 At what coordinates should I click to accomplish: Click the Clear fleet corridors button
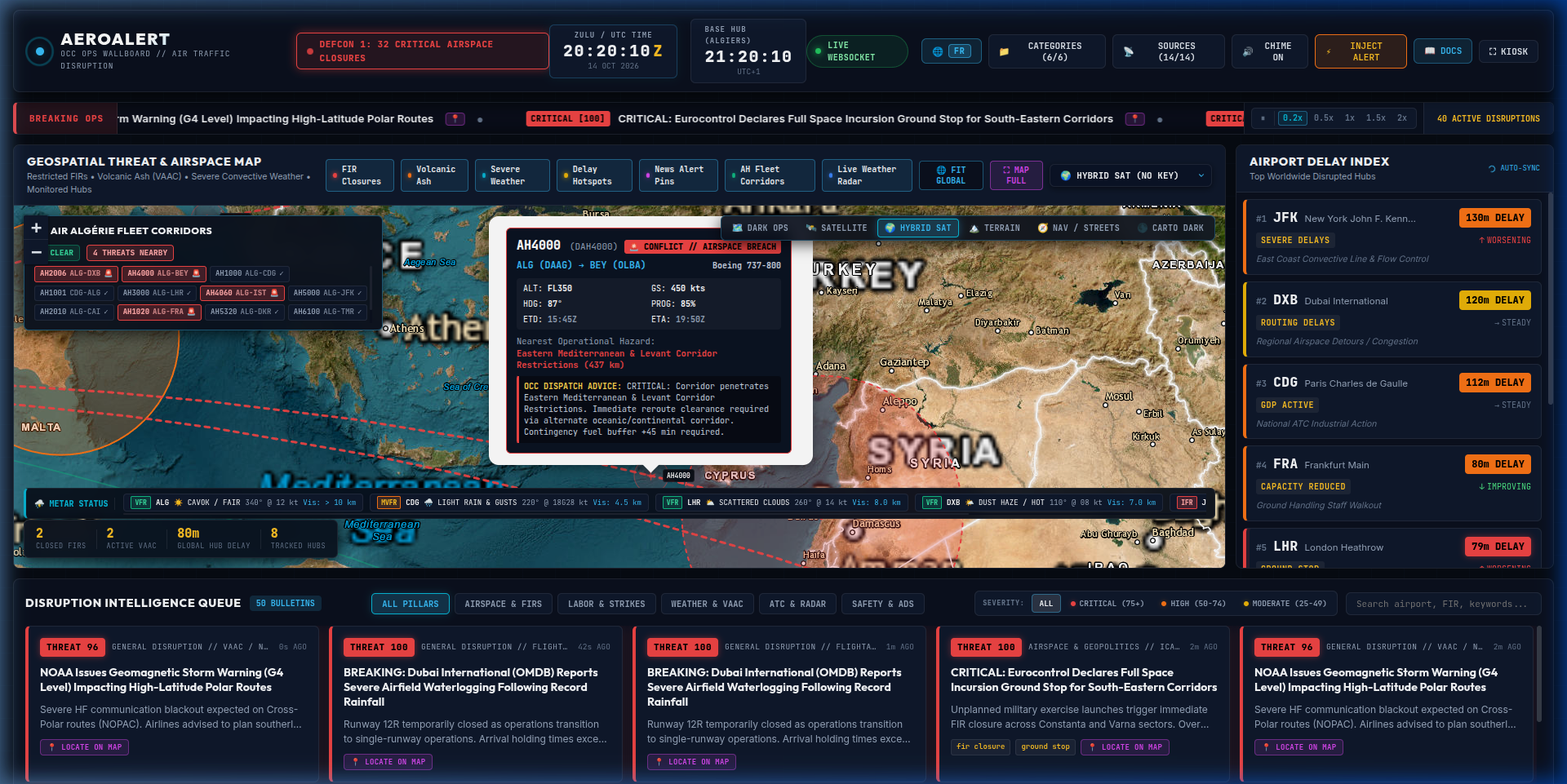point(62,253)
